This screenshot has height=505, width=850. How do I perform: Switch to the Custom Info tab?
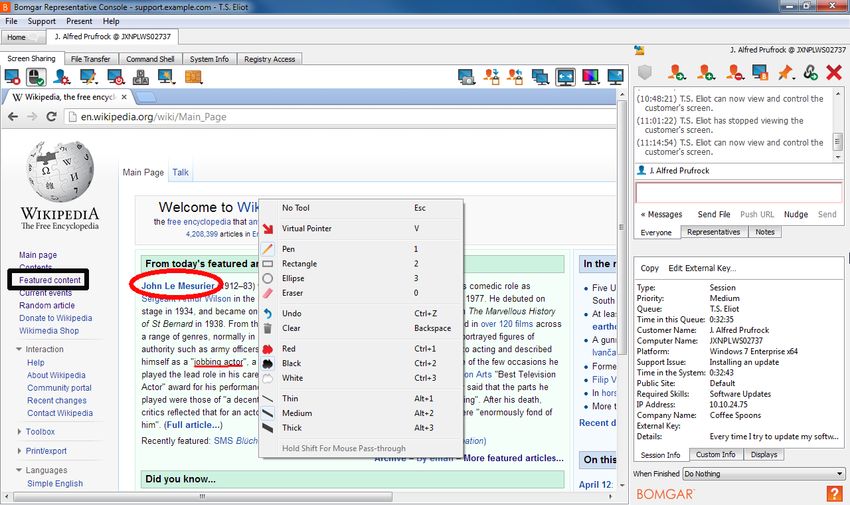click(716, 454)
